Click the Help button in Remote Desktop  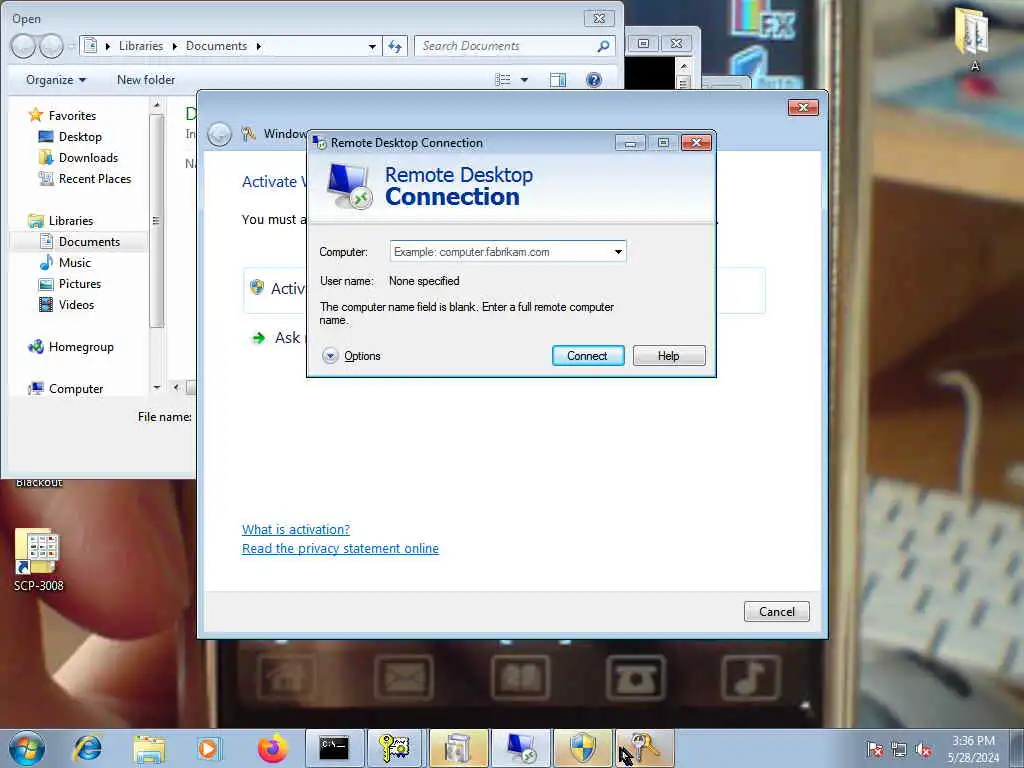[x=669, y=356]
